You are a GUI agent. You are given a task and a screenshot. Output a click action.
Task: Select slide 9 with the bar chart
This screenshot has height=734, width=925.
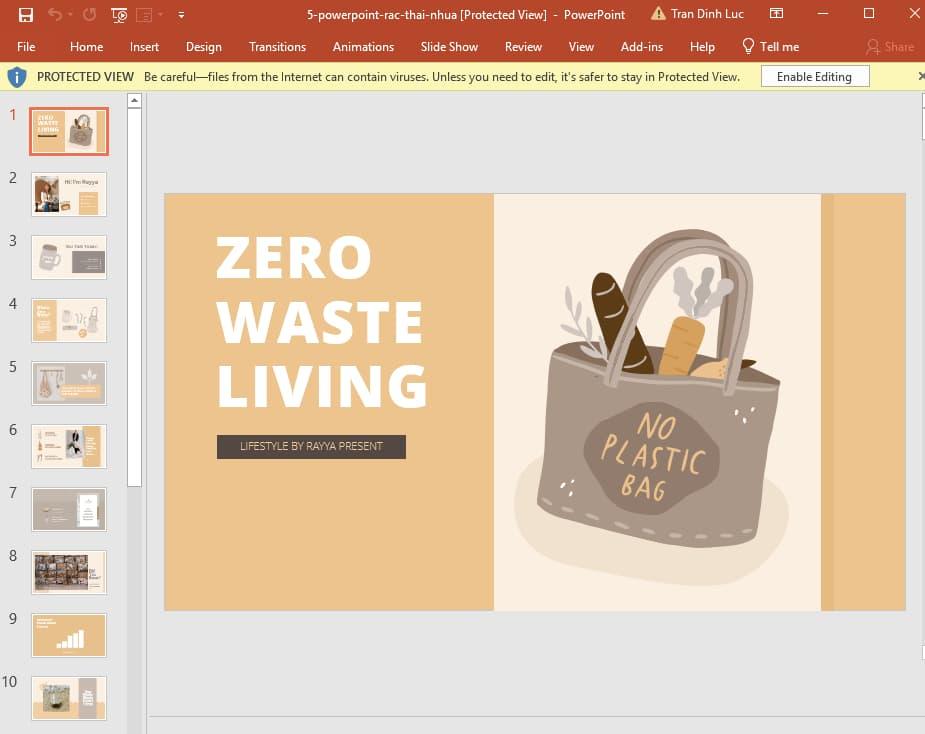pos(68,635)
